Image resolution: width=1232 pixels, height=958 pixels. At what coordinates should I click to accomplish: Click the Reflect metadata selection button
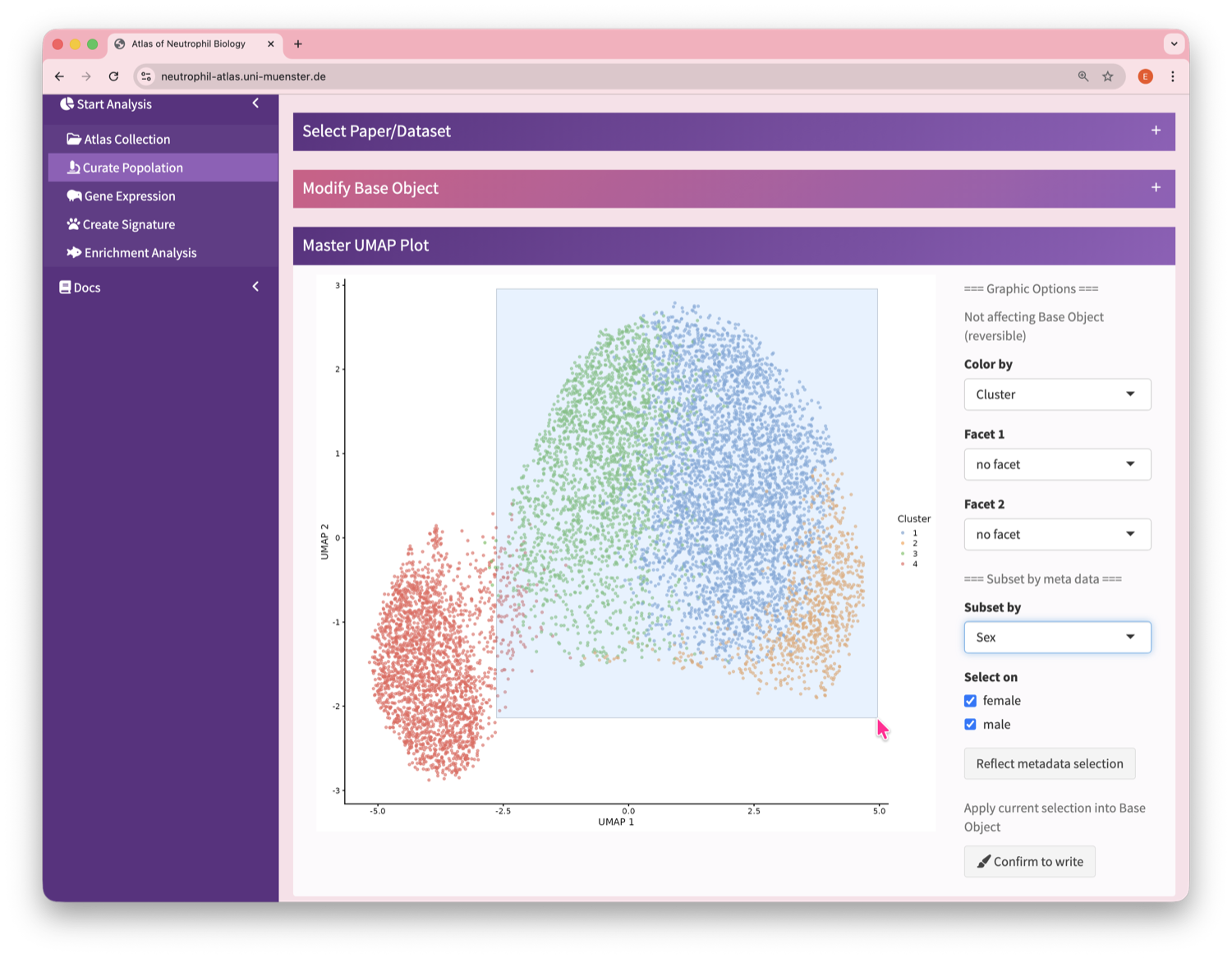click(x=1049, y=764)
